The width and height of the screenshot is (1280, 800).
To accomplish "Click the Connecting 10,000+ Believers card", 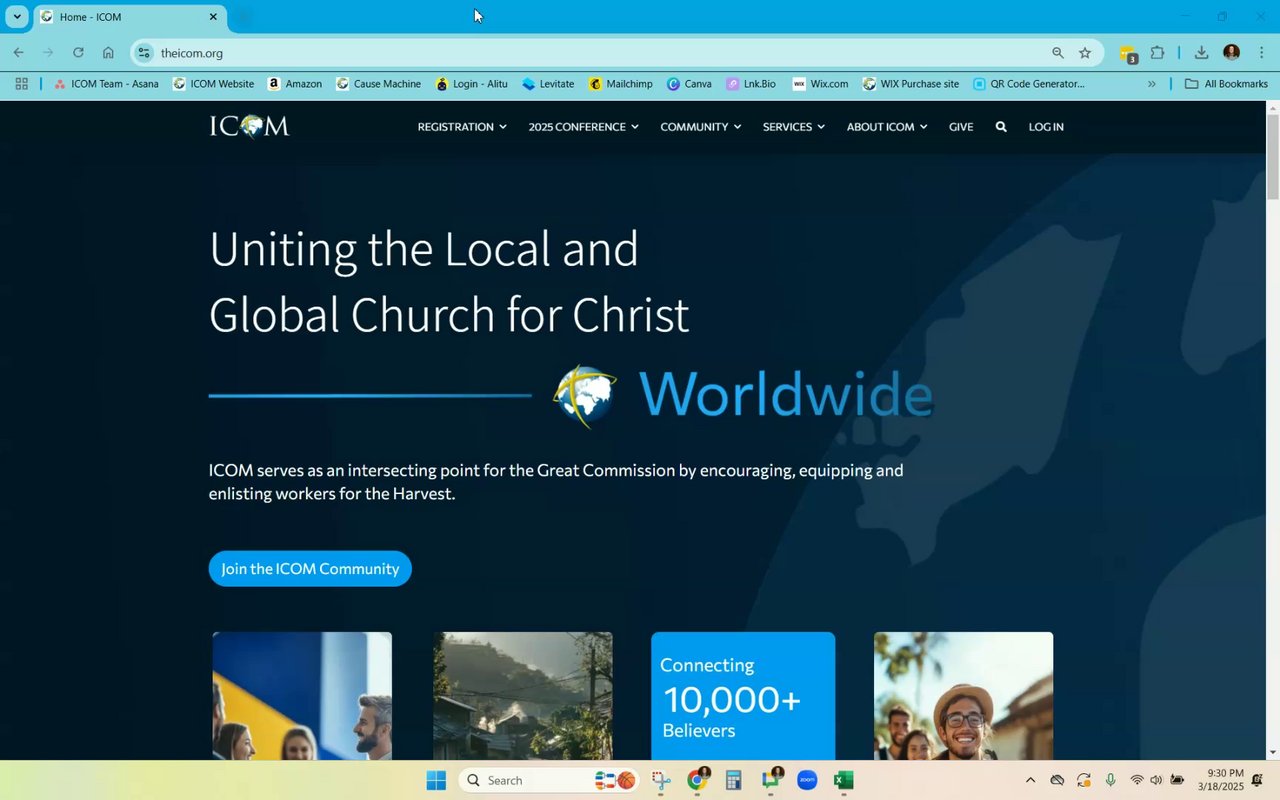I will (x=743, y=696).
